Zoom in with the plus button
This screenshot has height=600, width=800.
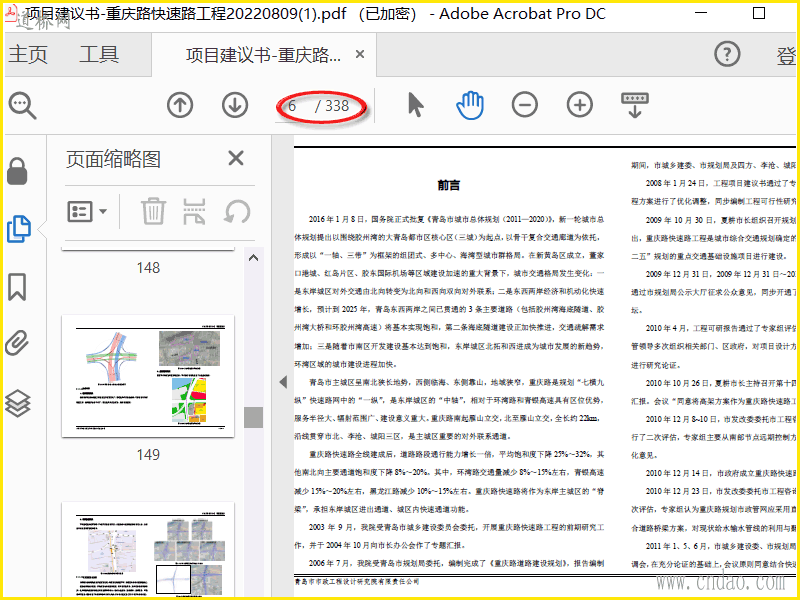[580, 105]
